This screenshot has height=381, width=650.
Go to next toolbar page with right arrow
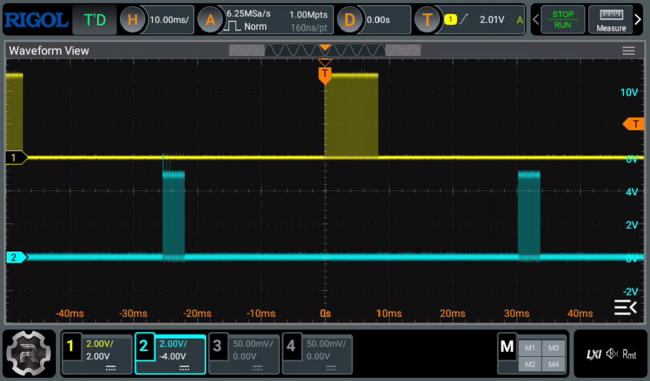point(638,19)
